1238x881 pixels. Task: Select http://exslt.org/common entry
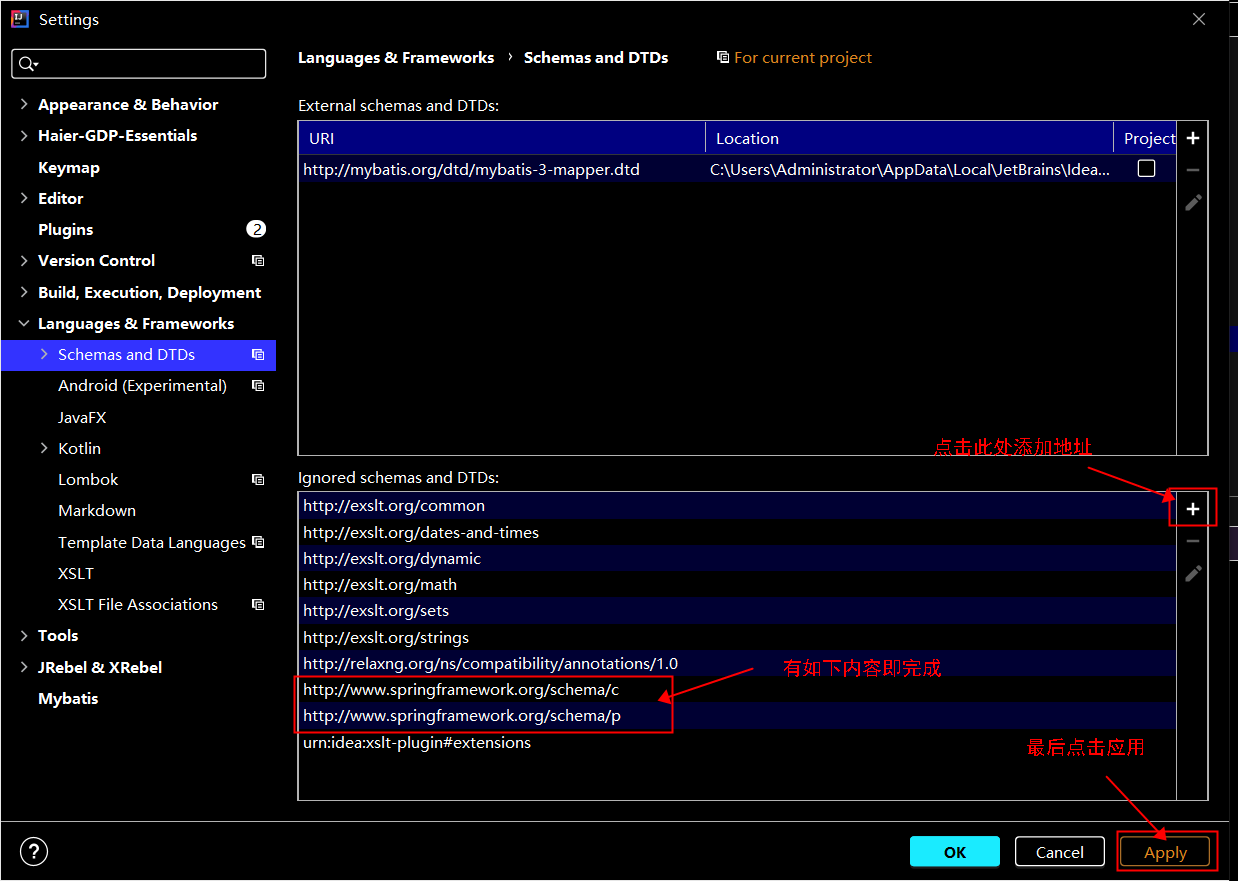click(737, 506)
